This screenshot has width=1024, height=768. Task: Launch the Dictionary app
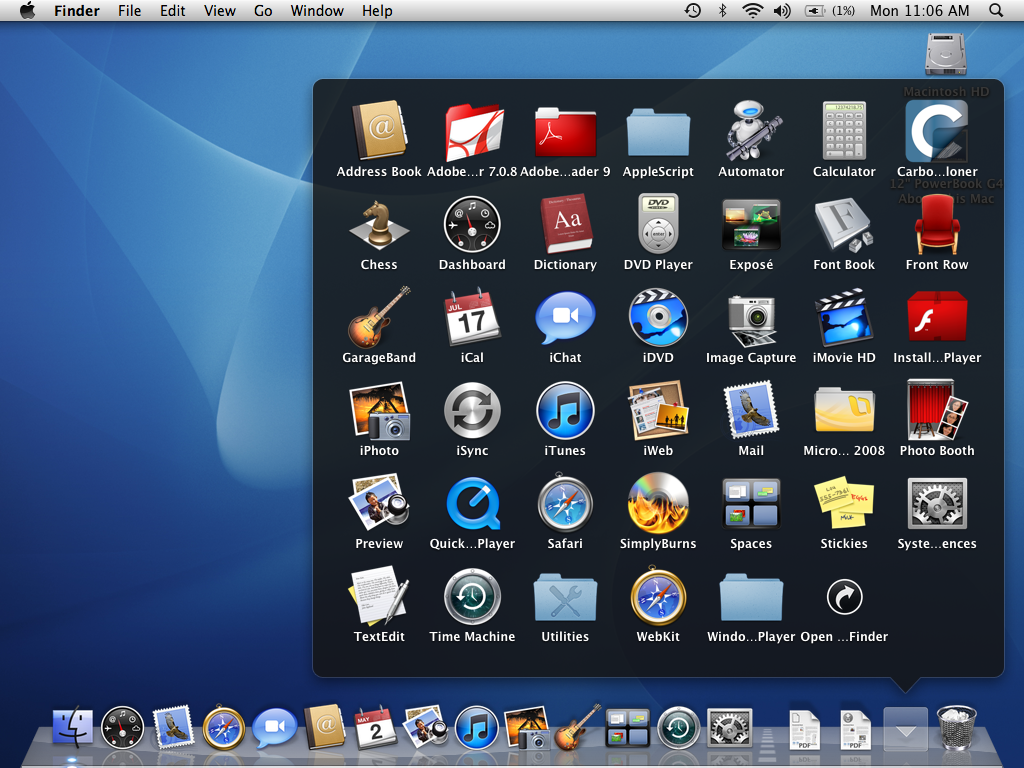565,224
